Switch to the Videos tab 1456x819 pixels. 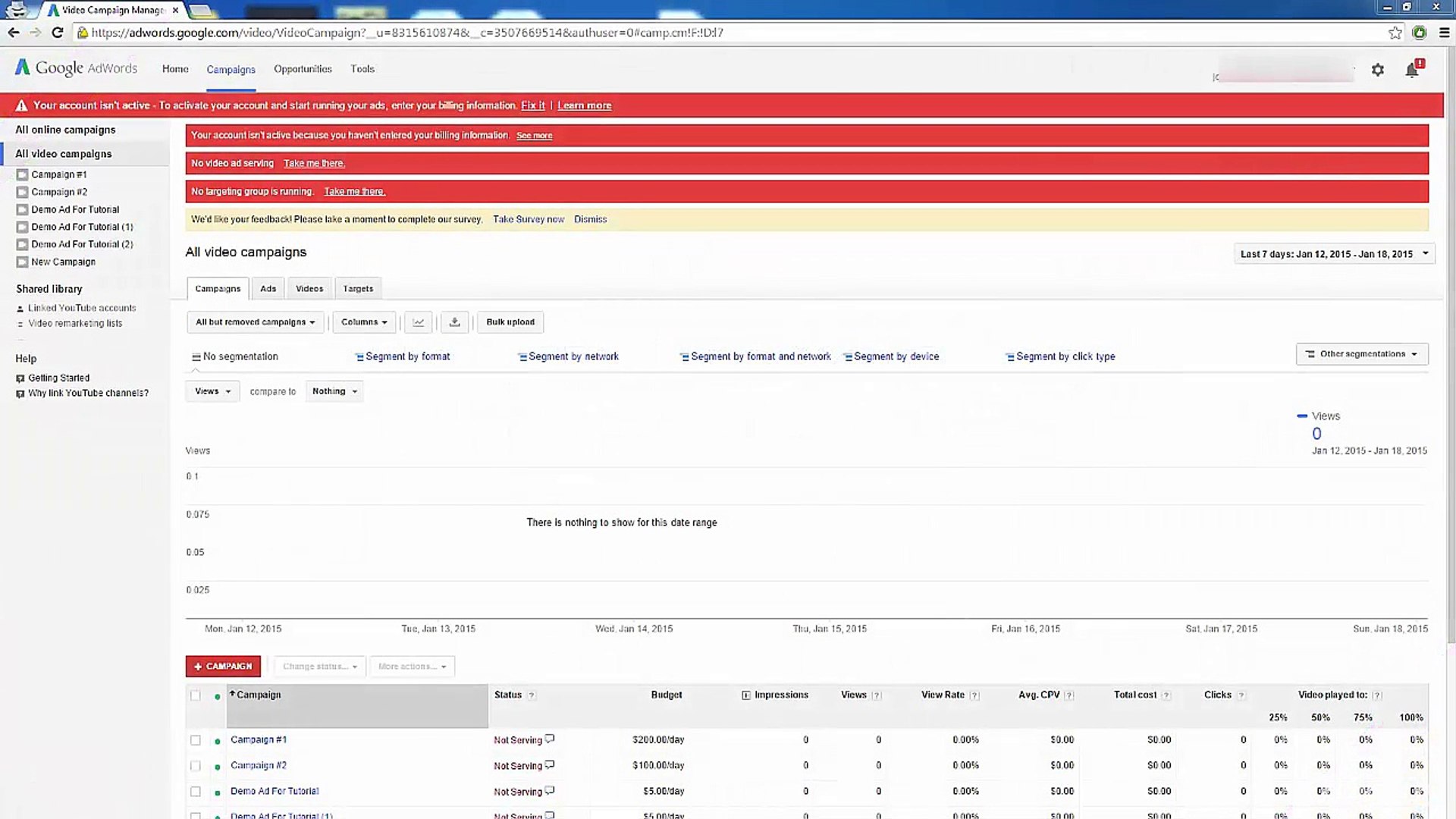coord(309,288)
